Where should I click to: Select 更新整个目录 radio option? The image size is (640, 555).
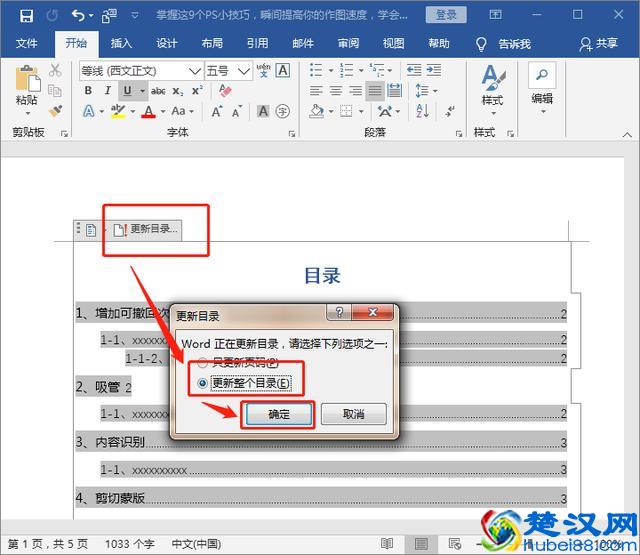click(x=202, y=383)
